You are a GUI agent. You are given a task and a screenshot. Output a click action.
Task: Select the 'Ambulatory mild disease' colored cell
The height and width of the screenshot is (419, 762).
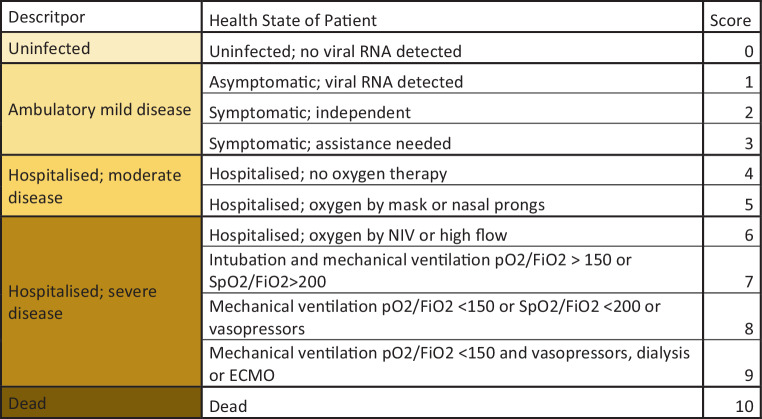pyautogui.click(x=100, y=110)
